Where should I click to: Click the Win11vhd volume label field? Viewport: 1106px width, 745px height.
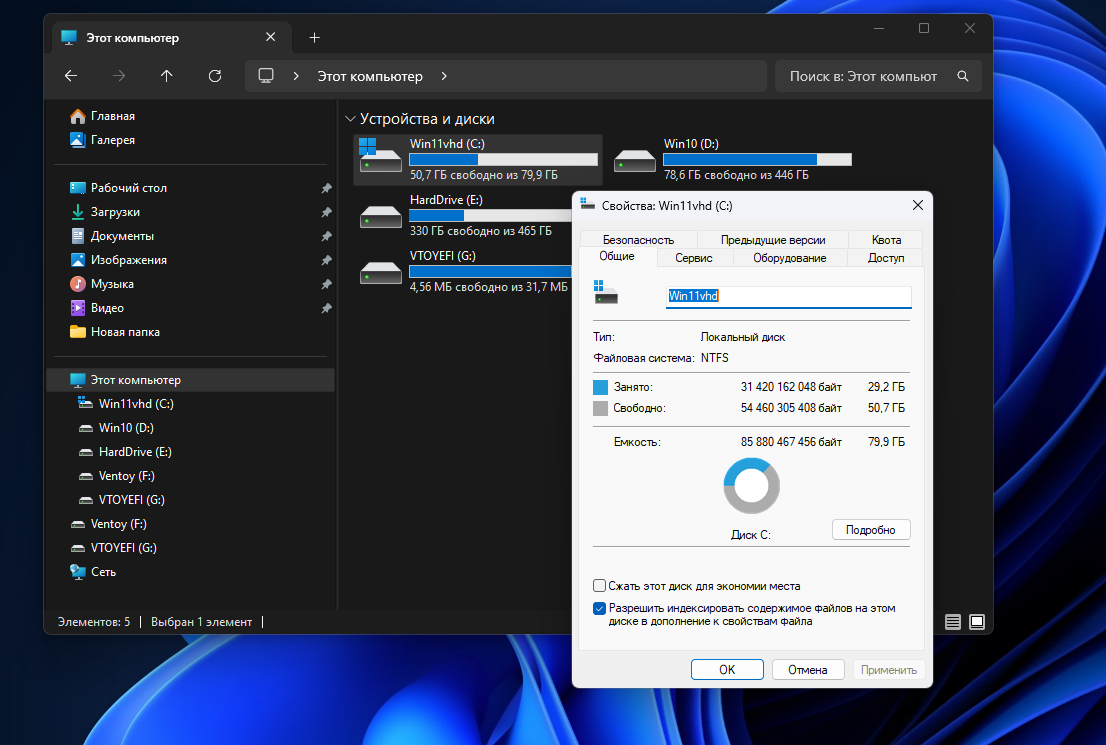pos(789,296)
